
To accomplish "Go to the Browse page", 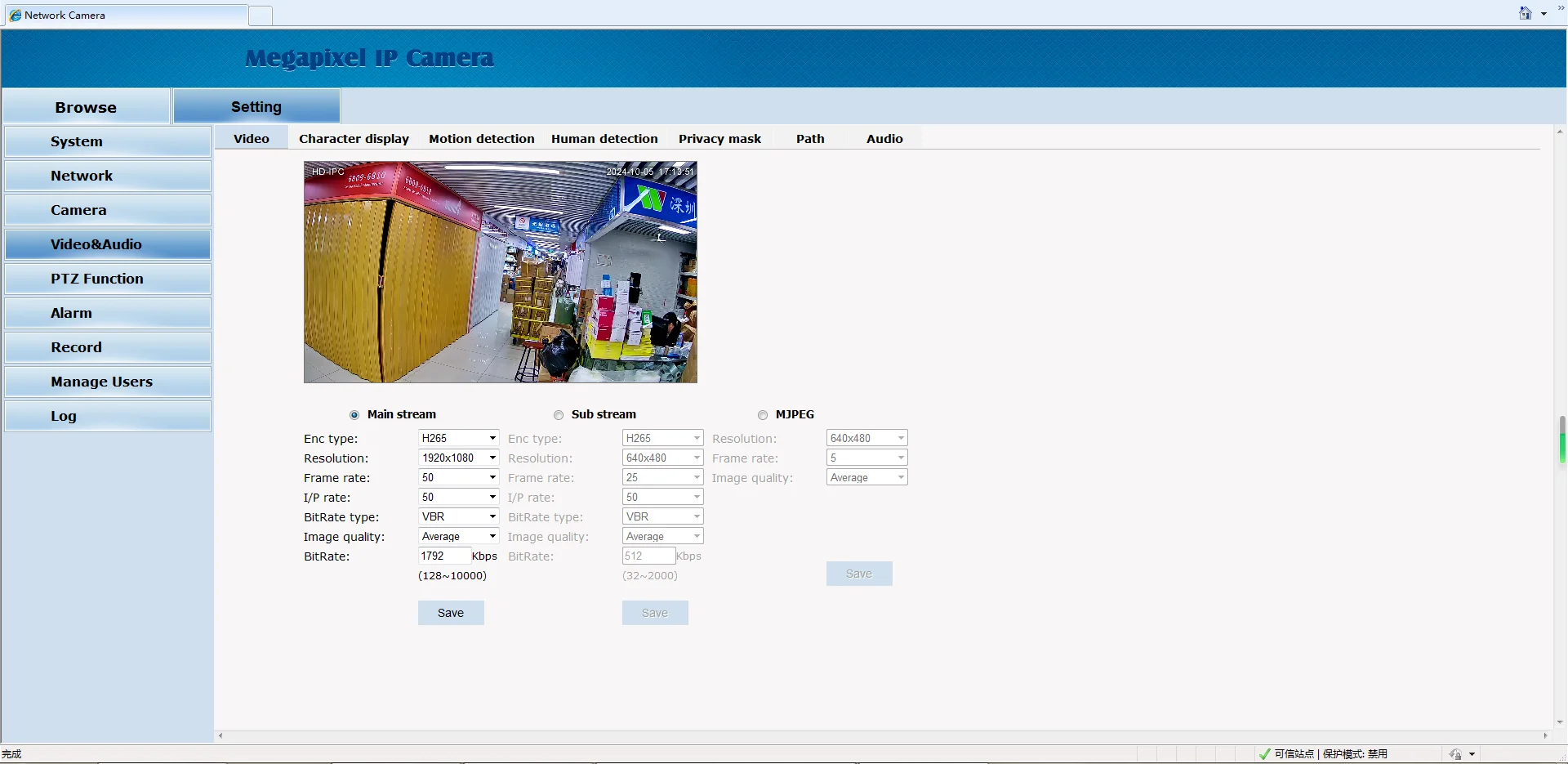I will coord(86,107).
